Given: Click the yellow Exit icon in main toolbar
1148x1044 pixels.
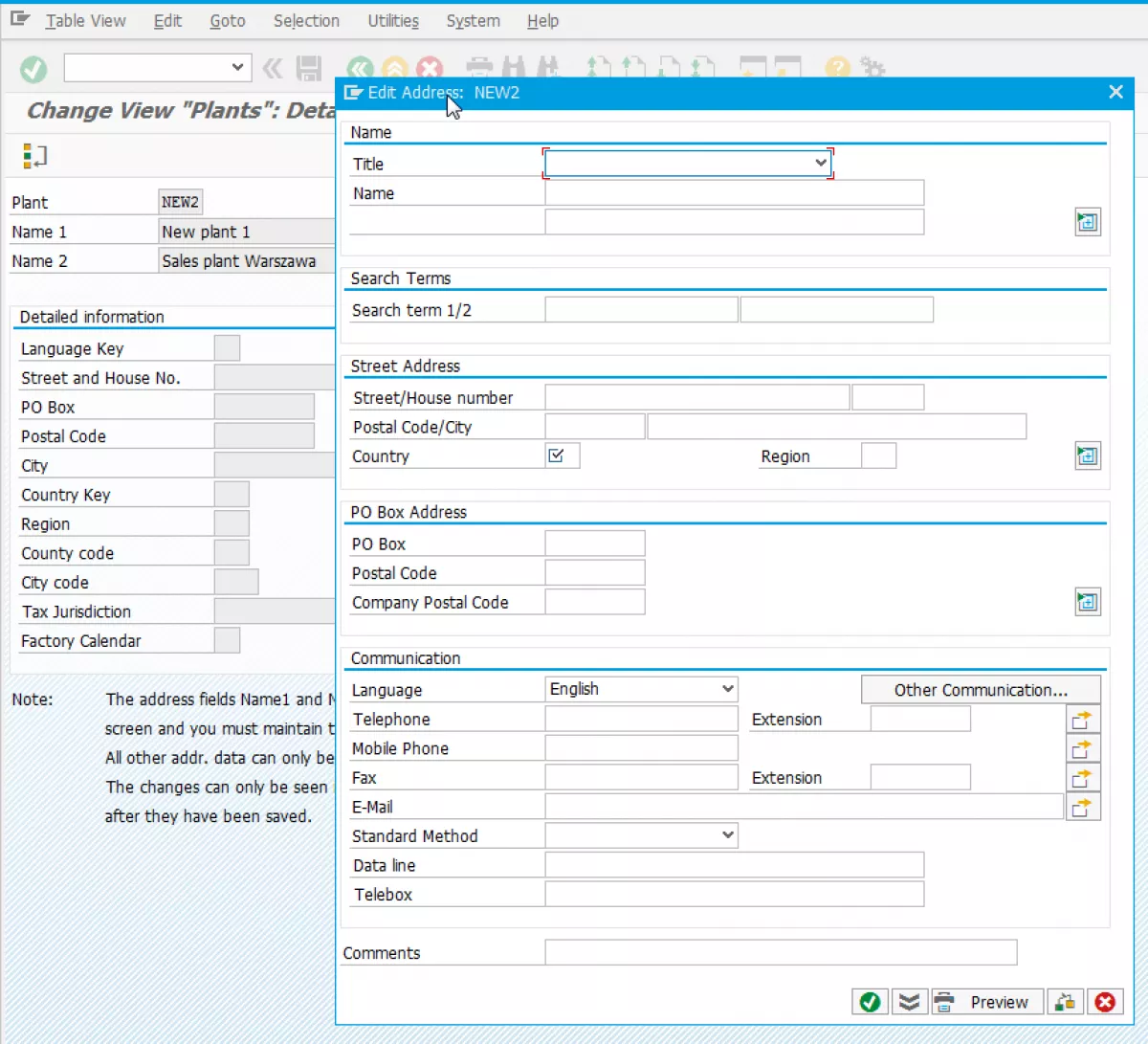Looking at the screenshot, I should point(395,69).
